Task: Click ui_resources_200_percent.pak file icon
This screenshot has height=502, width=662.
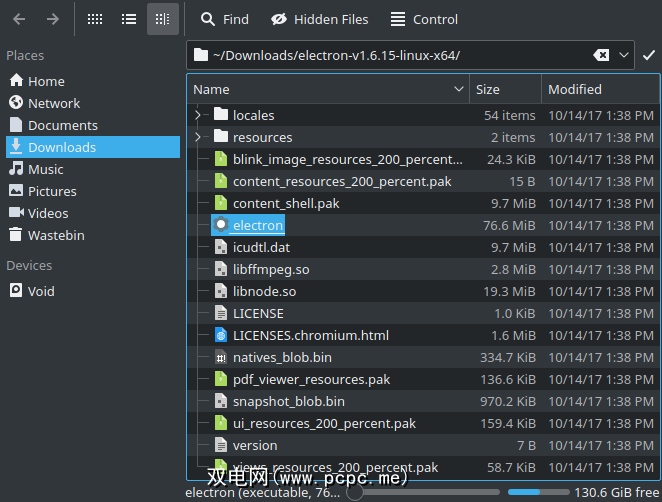Action: point(221,423)
